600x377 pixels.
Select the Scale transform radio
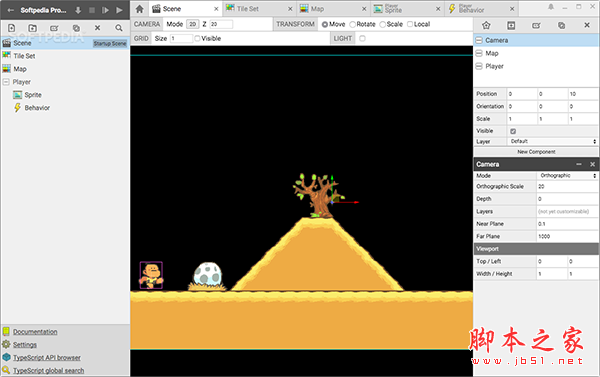click(x=382, y=24)
